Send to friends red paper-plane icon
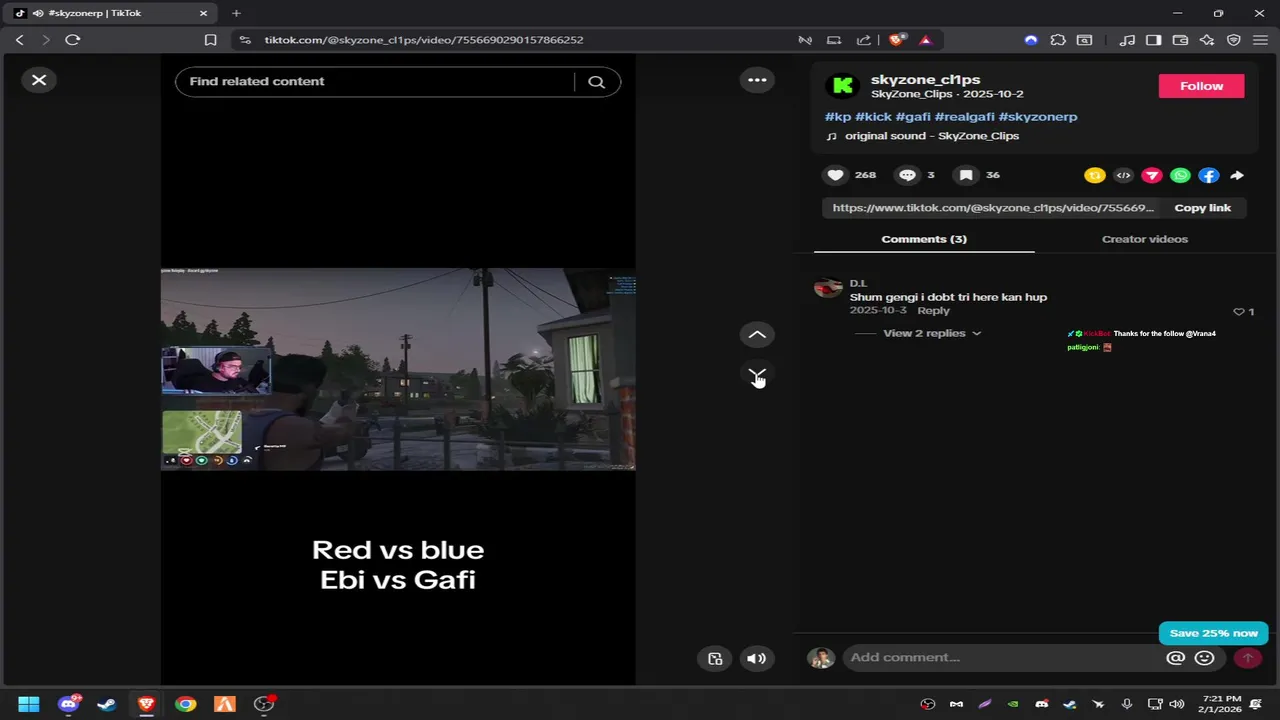The height and width of the screenshot is (720, 1280). coord(1152,175)
